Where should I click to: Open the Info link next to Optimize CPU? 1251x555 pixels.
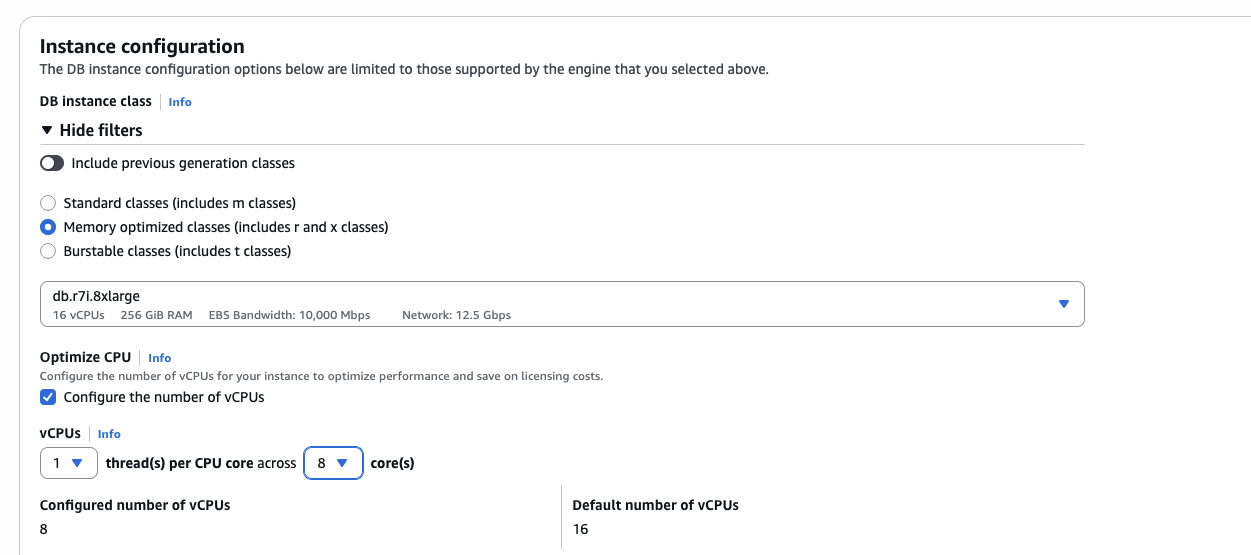[x=160, y=358]
